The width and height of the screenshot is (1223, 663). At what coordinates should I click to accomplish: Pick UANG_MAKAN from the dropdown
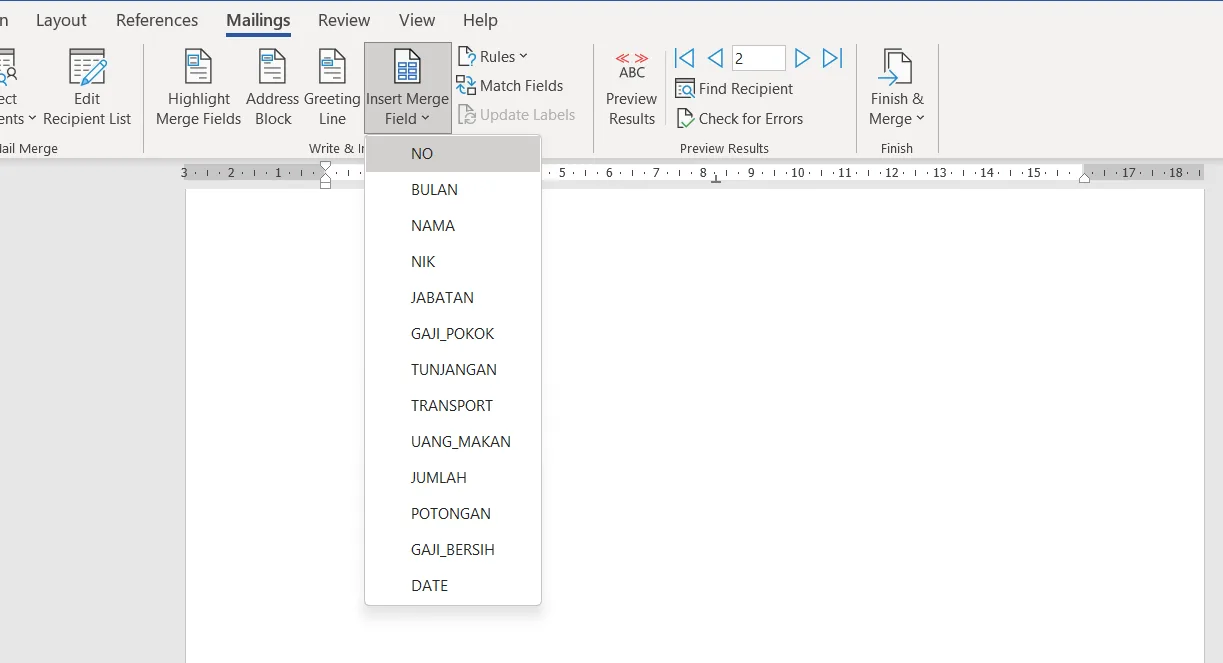453,442
